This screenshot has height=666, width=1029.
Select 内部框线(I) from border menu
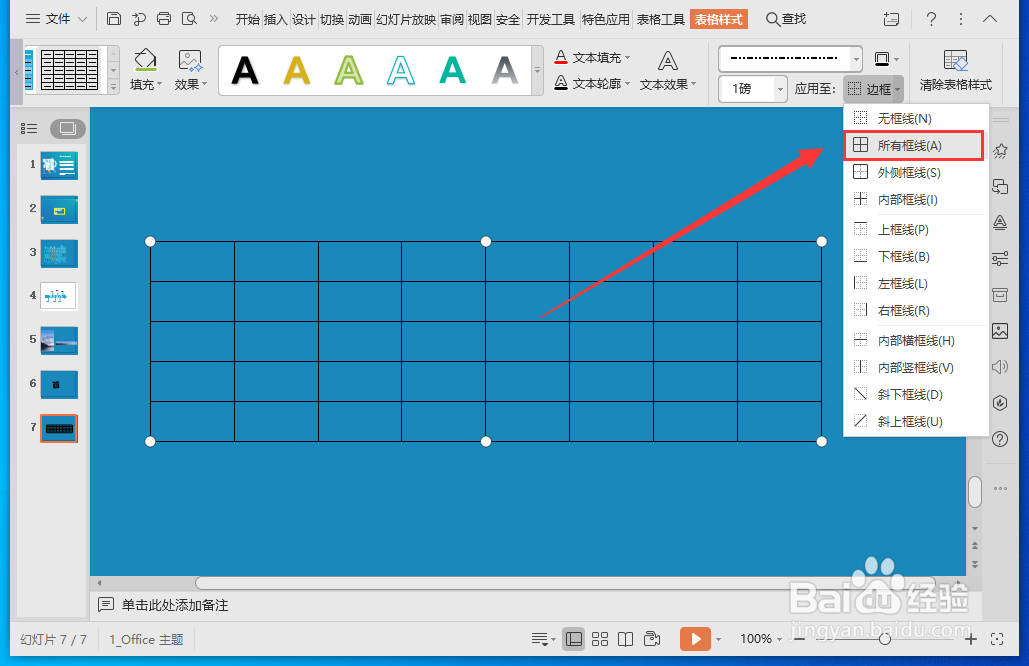point(915,199)
